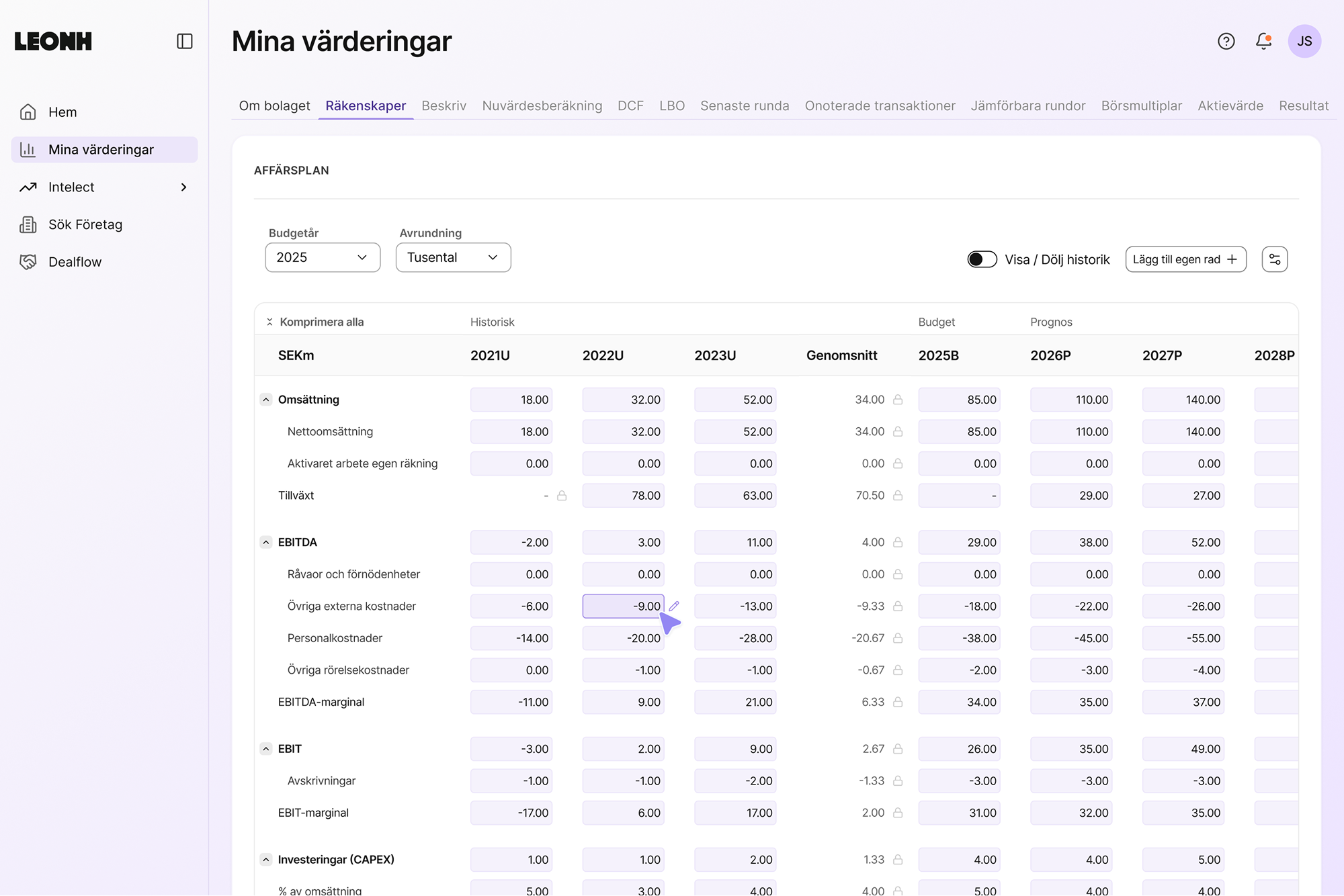1344x896 pixels.
Task: Open the Nuvärdesberäkning tab
Action: [x=542, y=105]
